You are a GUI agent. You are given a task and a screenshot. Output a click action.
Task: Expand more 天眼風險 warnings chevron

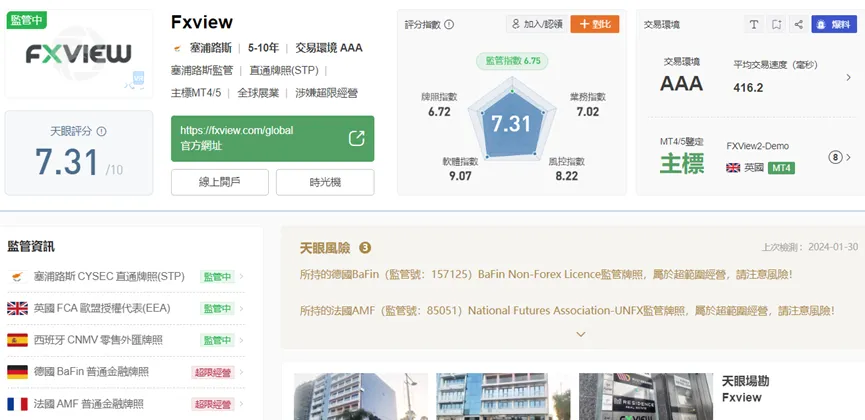coord(580,334)
